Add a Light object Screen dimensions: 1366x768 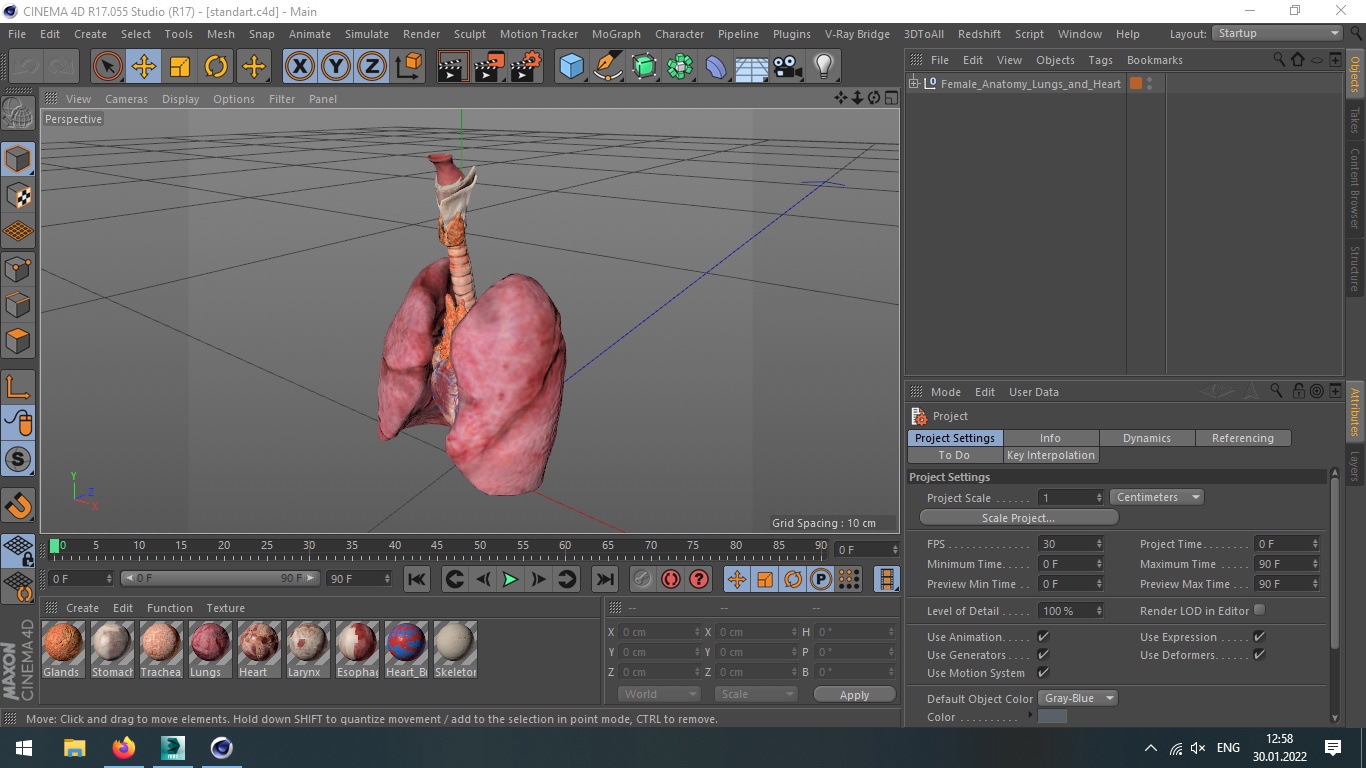tap(823, 67)
